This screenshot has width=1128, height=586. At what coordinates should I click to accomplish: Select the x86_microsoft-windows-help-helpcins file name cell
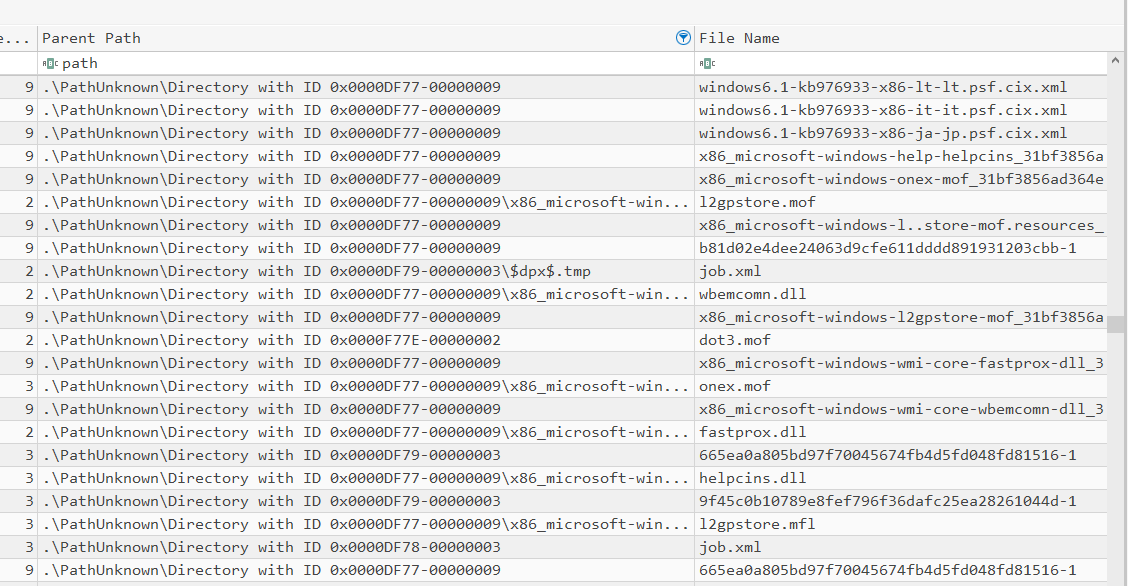[901, 156]
